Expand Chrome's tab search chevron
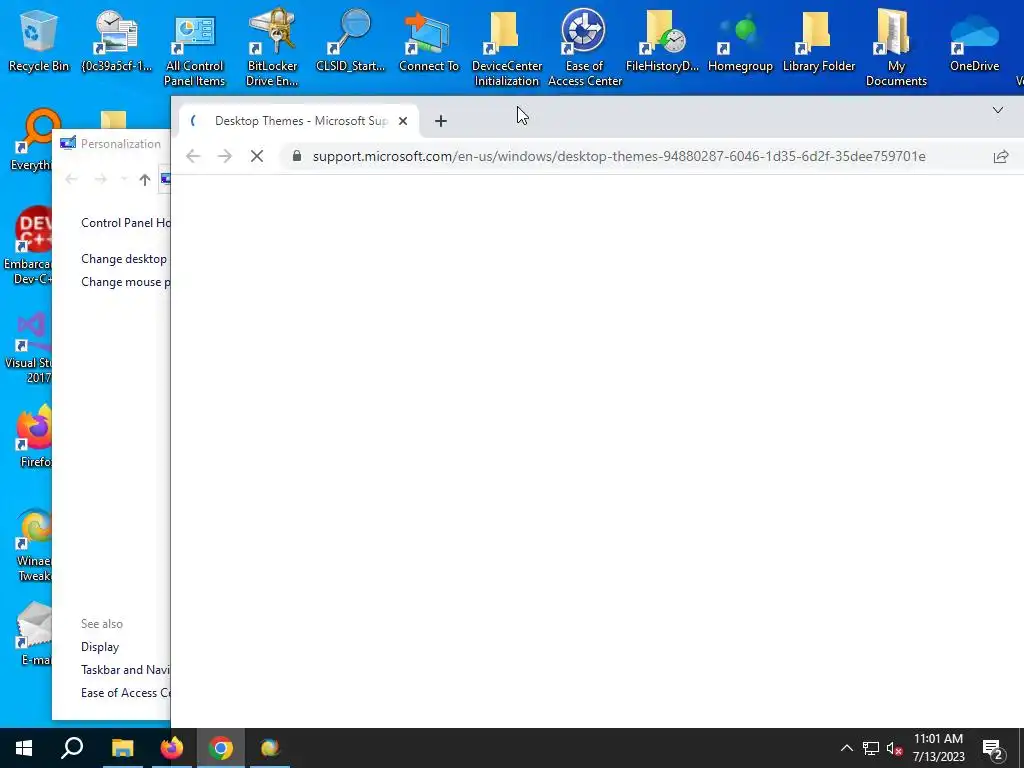This screenshot has width=1024, height=768. [998, 110]
